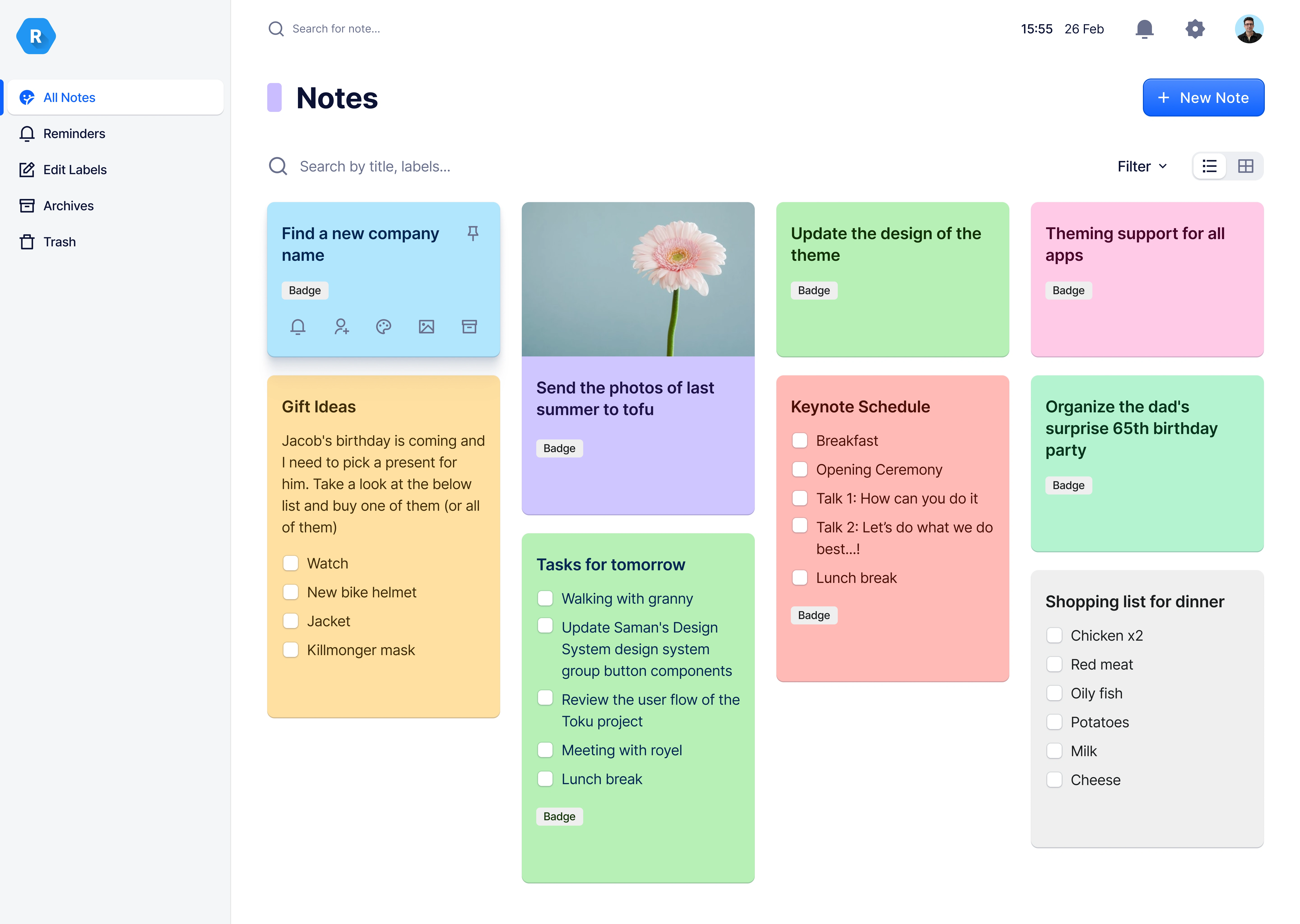
Task: Check 'Breakfast' in Keynote Schedule
Action: click(x=800, y=440)
